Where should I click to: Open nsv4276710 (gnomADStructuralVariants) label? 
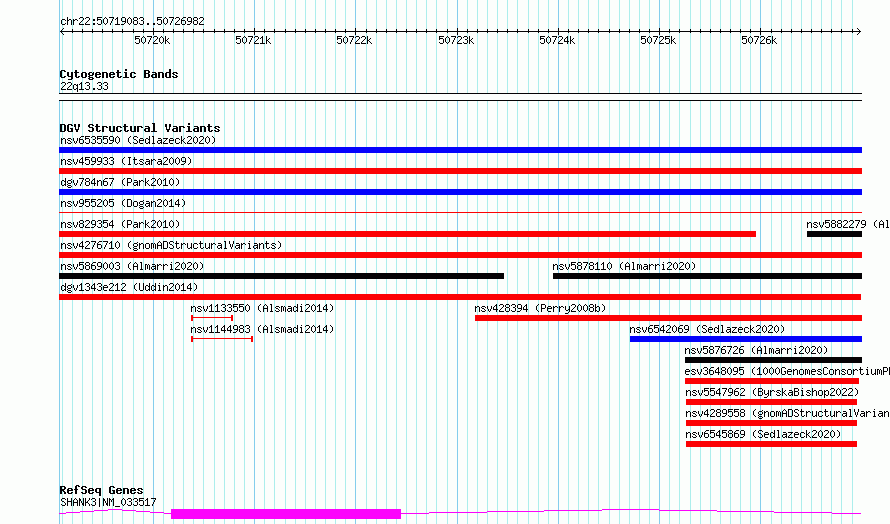[171, 245]
